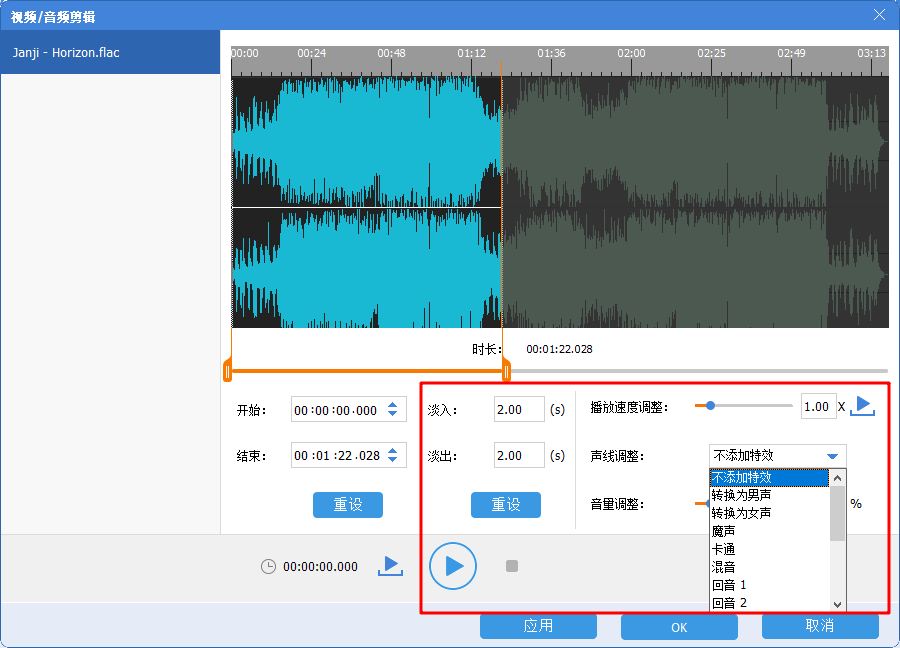Pick 回音 2 from the effect list
The image size is (900, 648).
point(769,603)
